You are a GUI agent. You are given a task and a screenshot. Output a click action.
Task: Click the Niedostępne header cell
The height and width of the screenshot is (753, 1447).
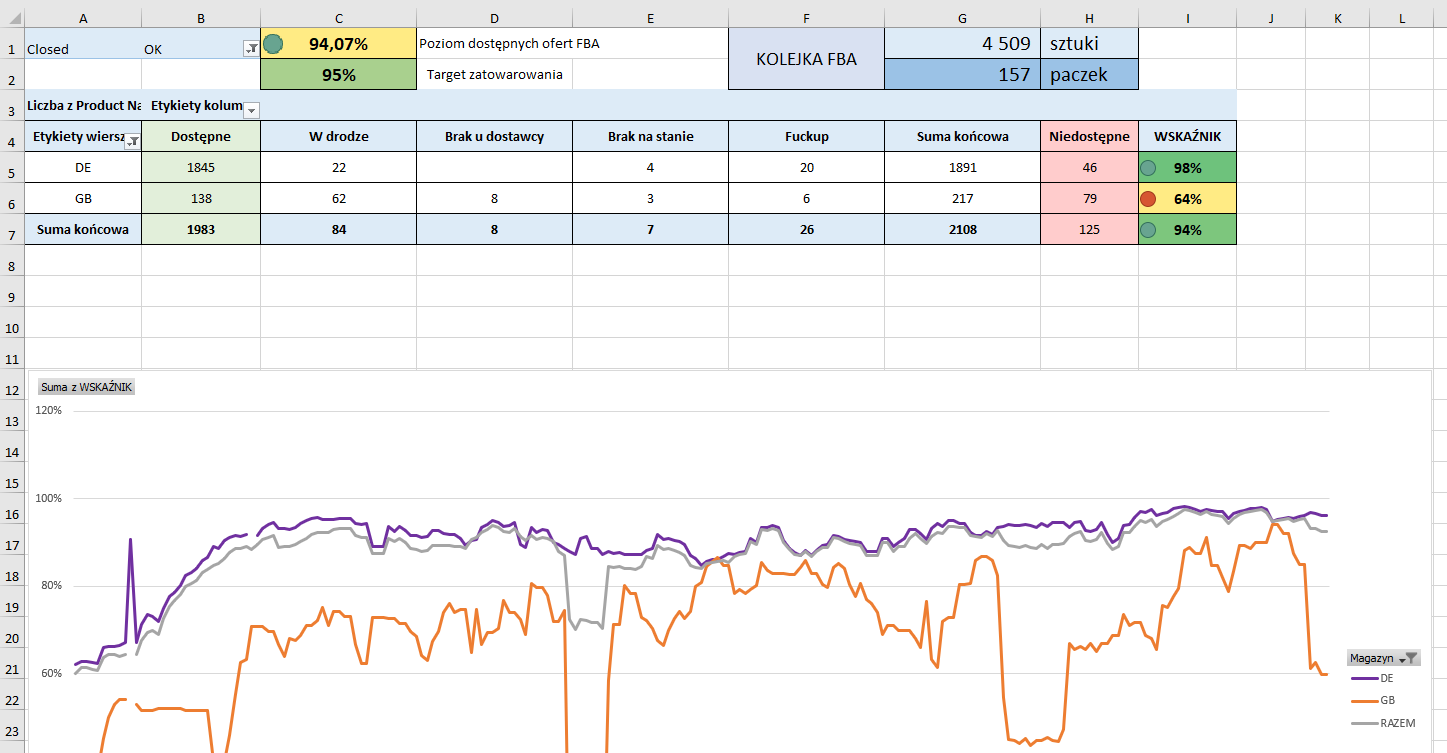coord(1089,137)
